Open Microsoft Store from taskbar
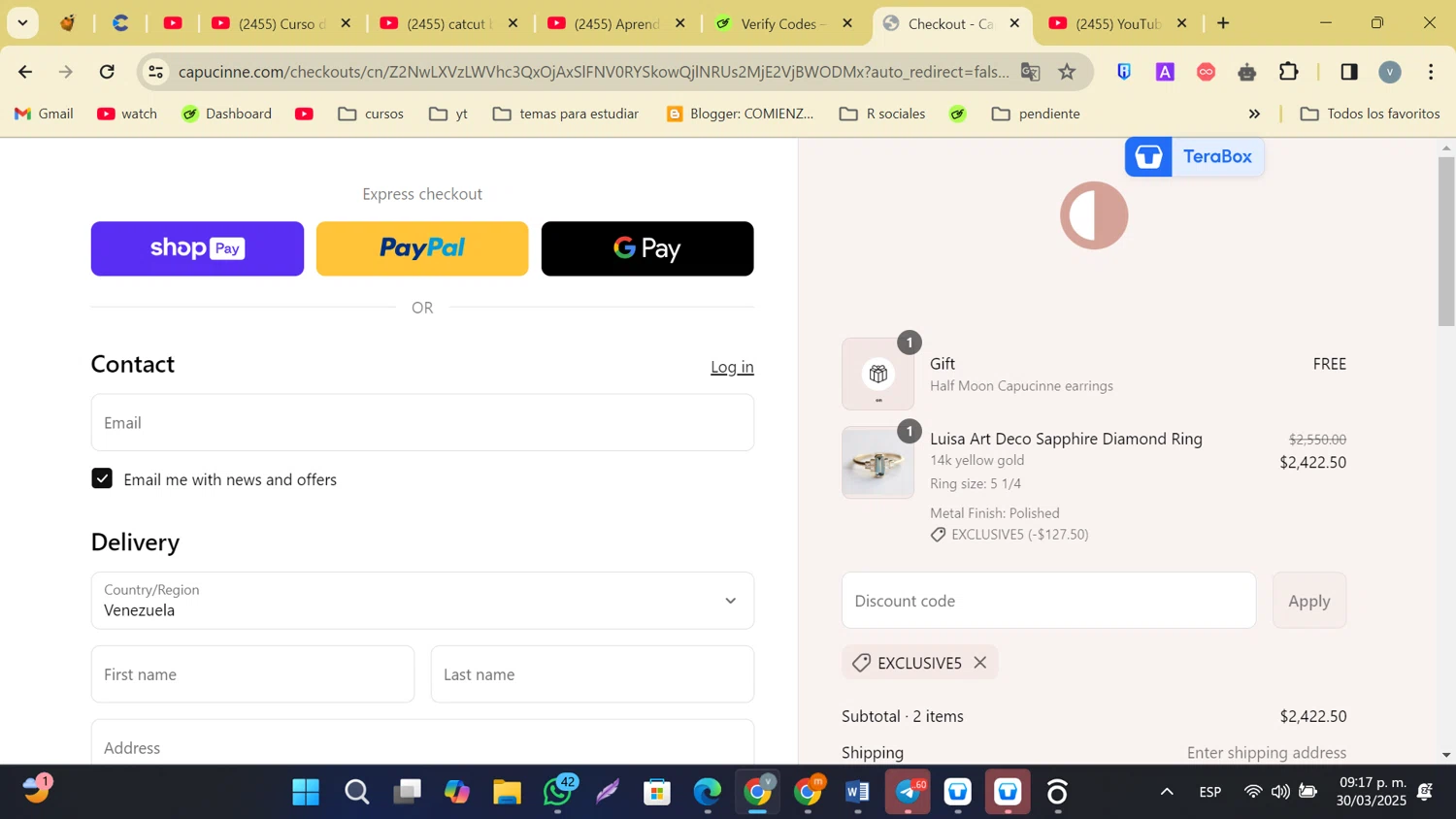 click(x=657, y=793)
